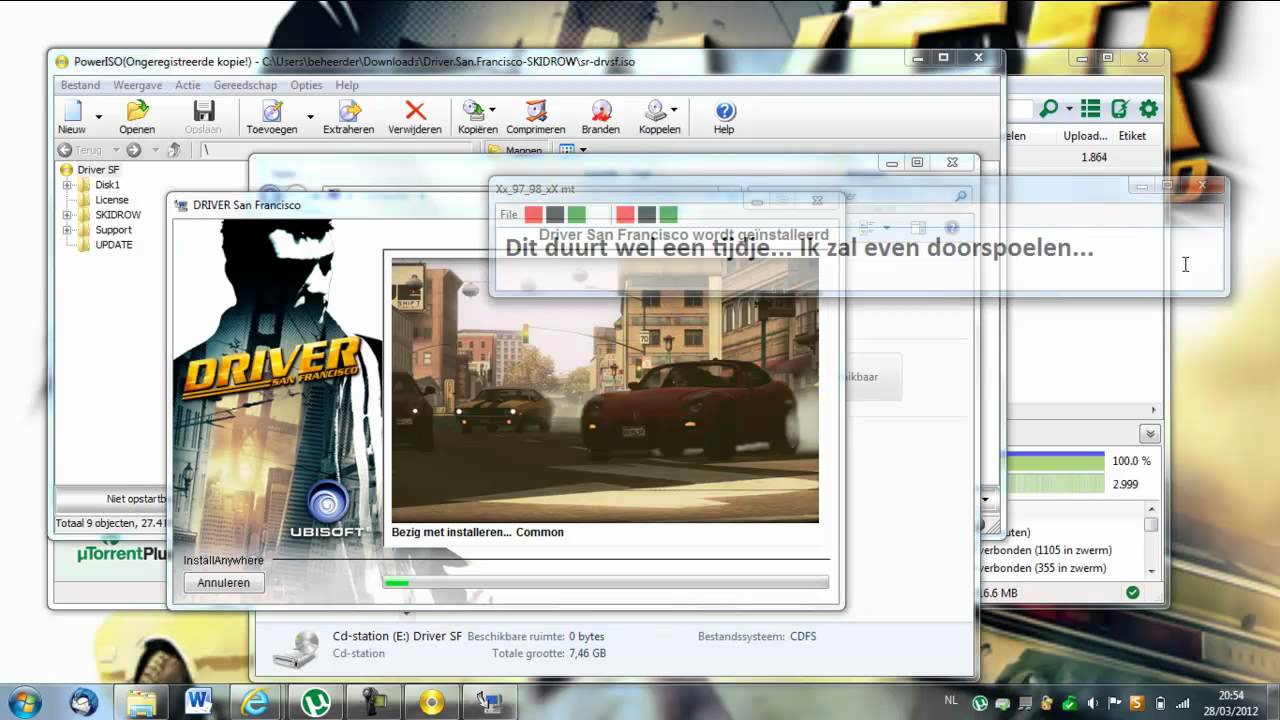Click the NL language indicator in taskbar
This screenshot has height=720, width=1280.
coord(951,702)
